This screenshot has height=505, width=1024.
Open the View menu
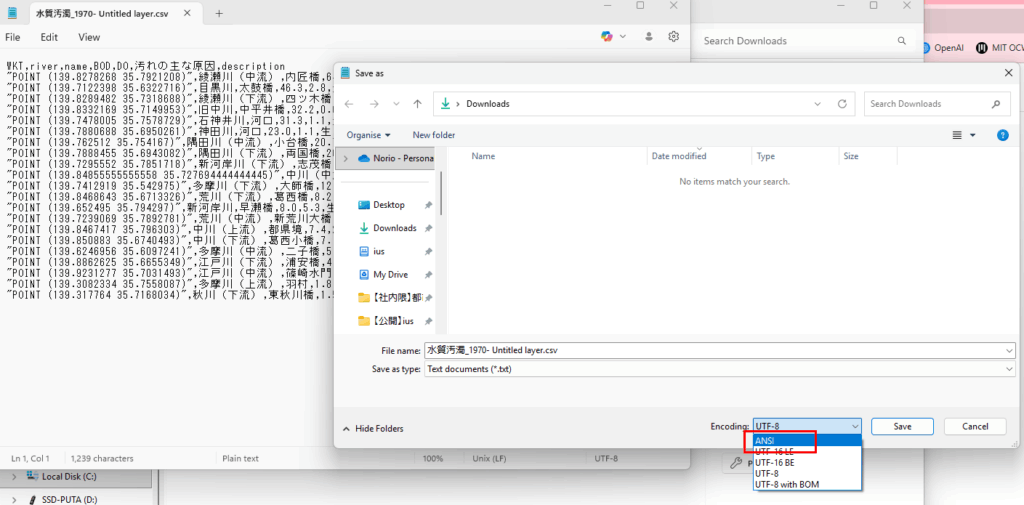coord(89,37)
